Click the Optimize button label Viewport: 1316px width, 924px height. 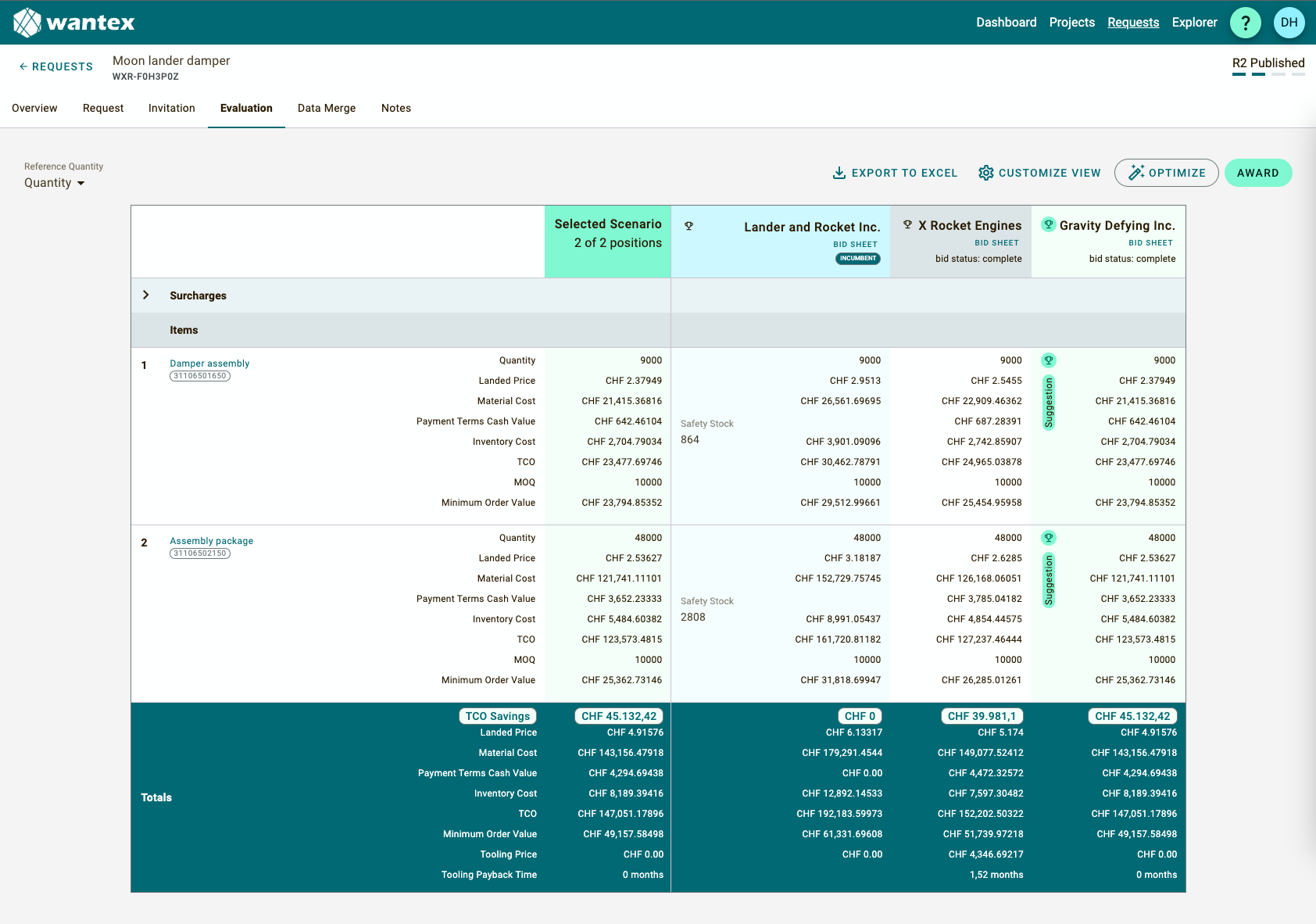(1177, 173)
